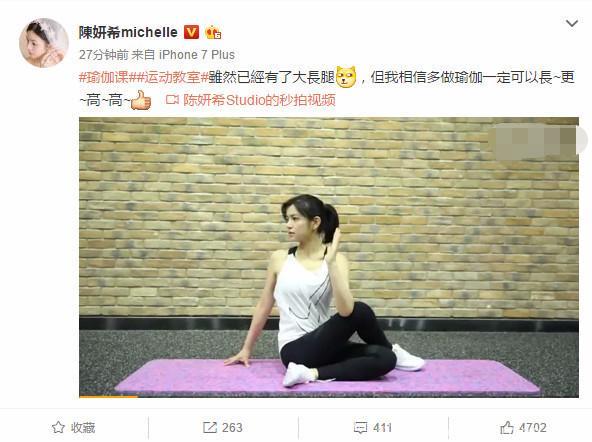Open the #瑜伽课# hashtag topic
This screenshot has width=592, height=442.
[x=104, y=77]
